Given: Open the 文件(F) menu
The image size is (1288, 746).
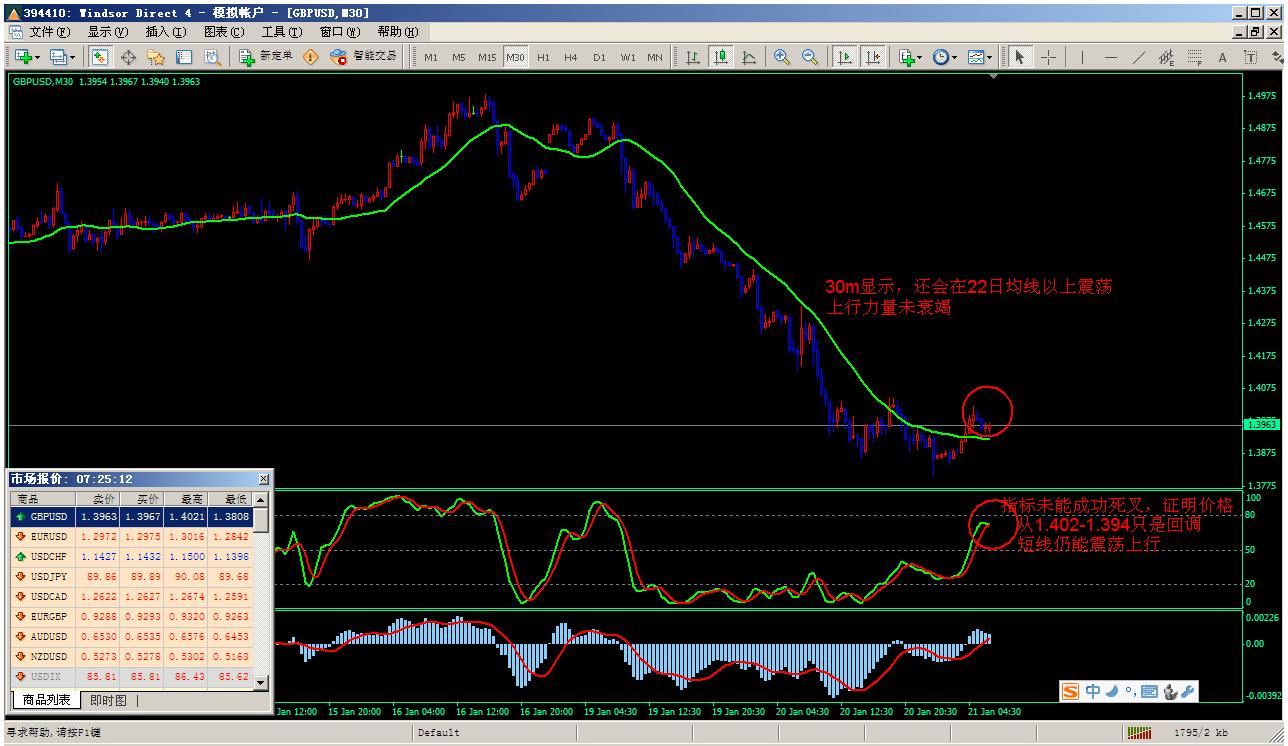Looking at the screenshot, I should tap(51, 32).
